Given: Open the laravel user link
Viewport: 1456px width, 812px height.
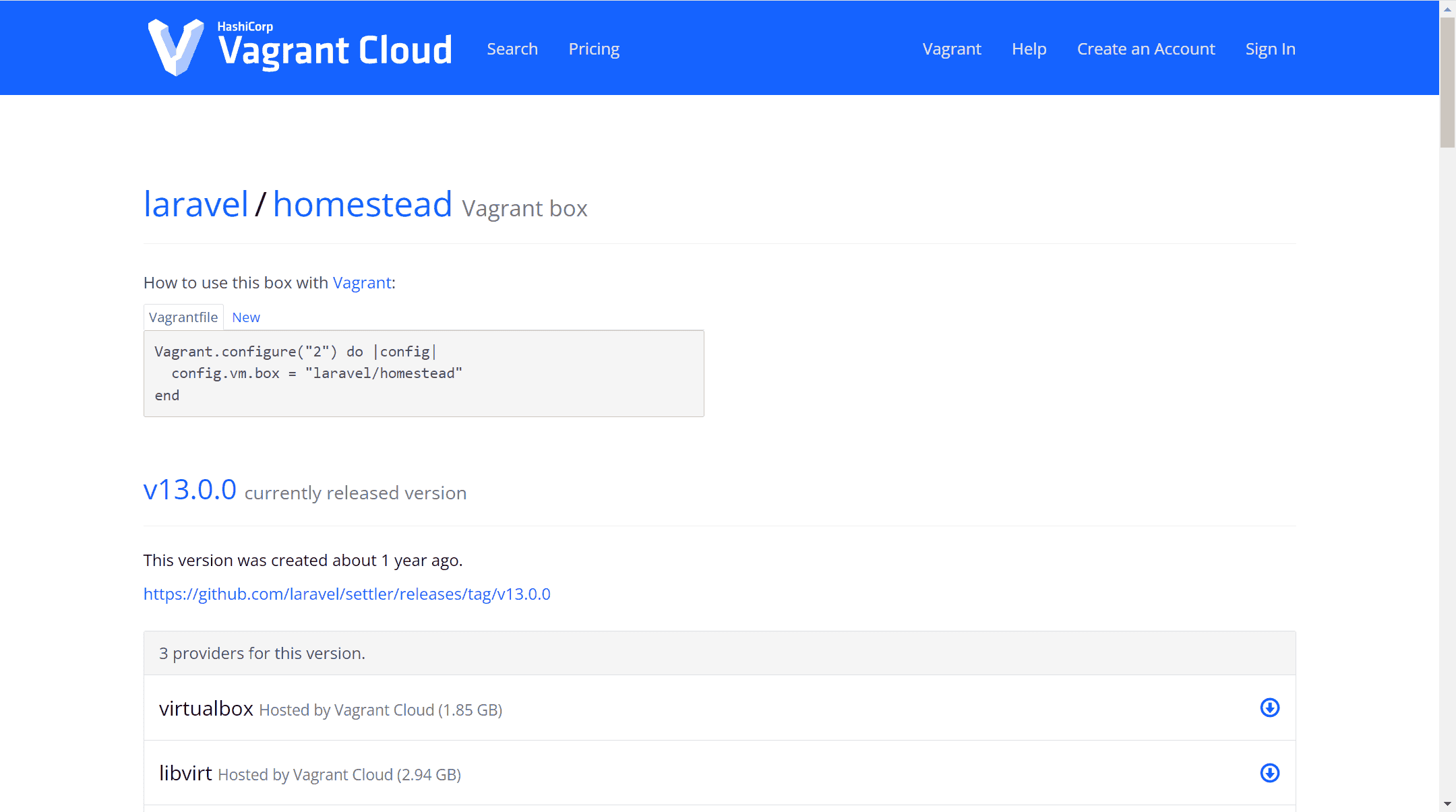Looking at the screenshot, I should (196, 204).
